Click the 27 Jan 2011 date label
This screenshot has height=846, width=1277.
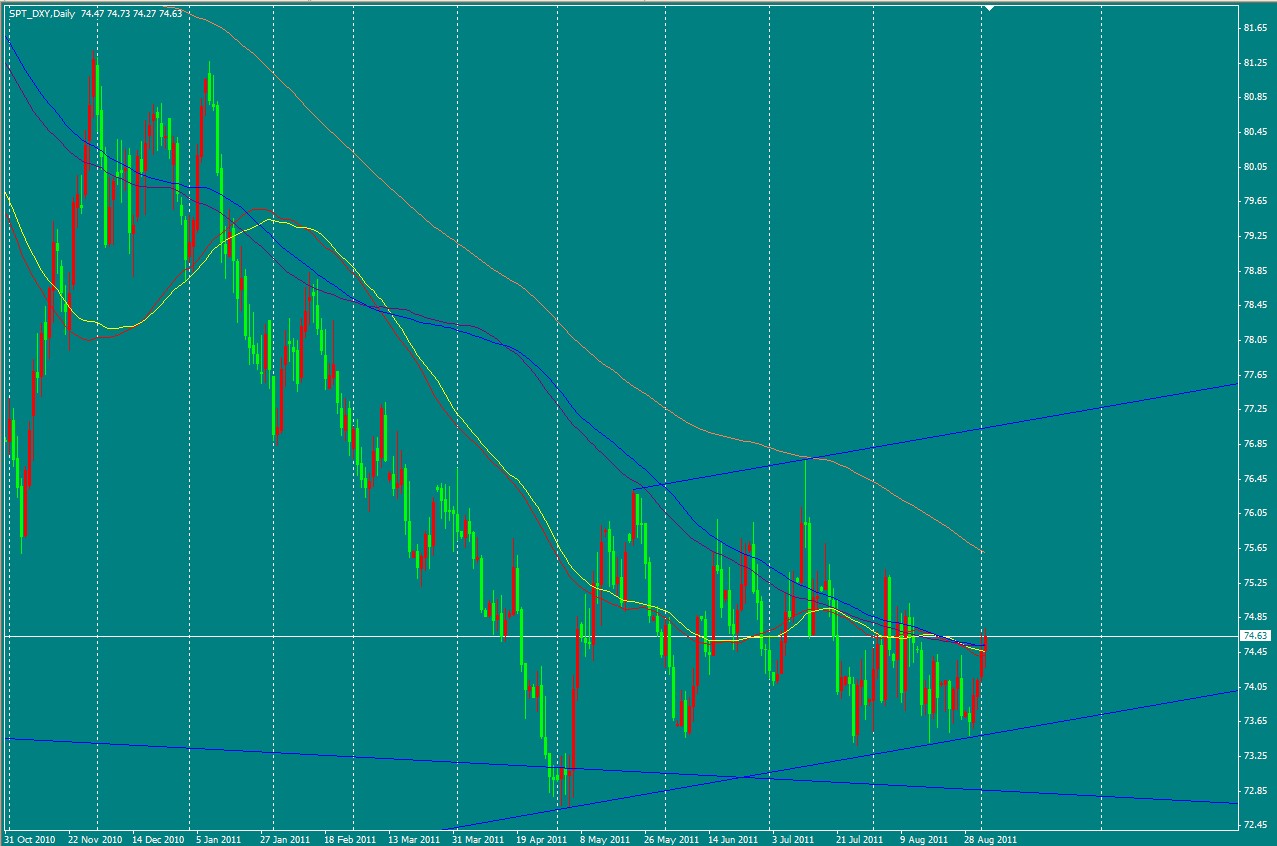[x=287, y=839]
